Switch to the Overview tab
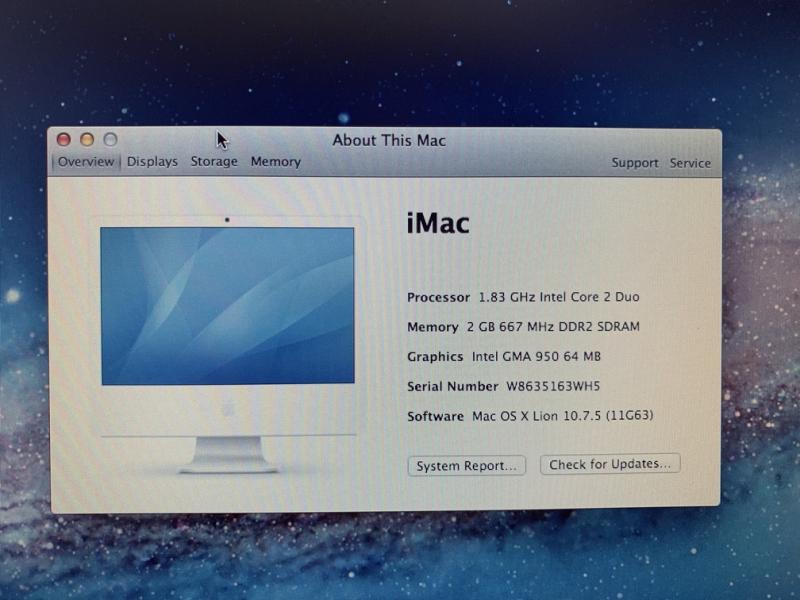 86,162
